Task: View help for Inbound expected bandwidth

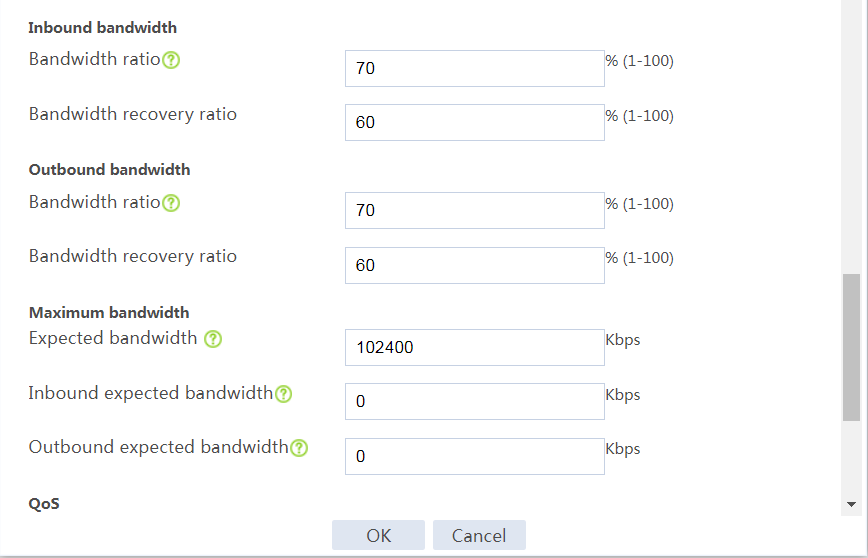Action: click(283, 394)
